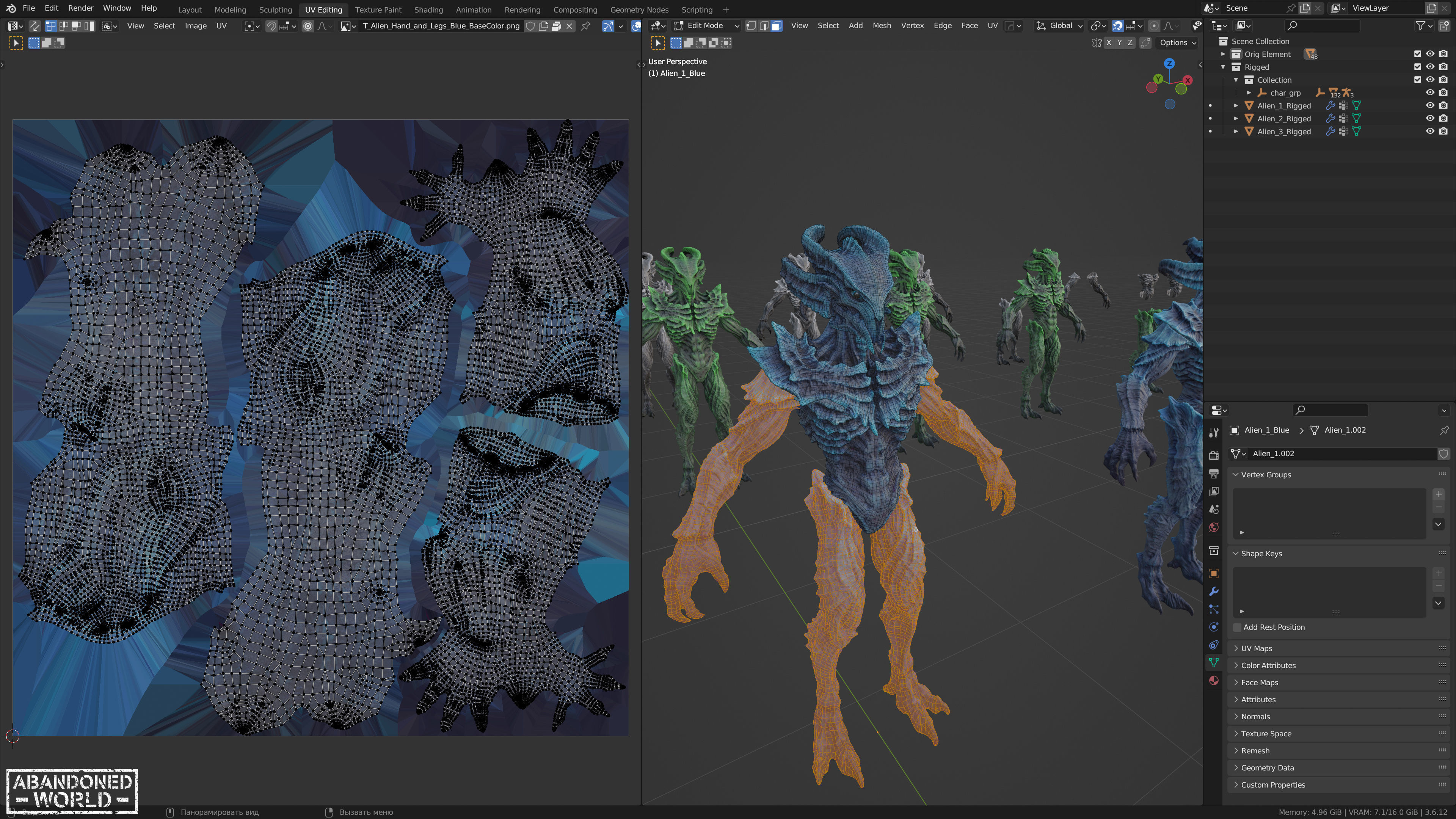Disable Alien_3_Rigged in renders
This screenshot has width=1456, height=819.
[1443, 132]
